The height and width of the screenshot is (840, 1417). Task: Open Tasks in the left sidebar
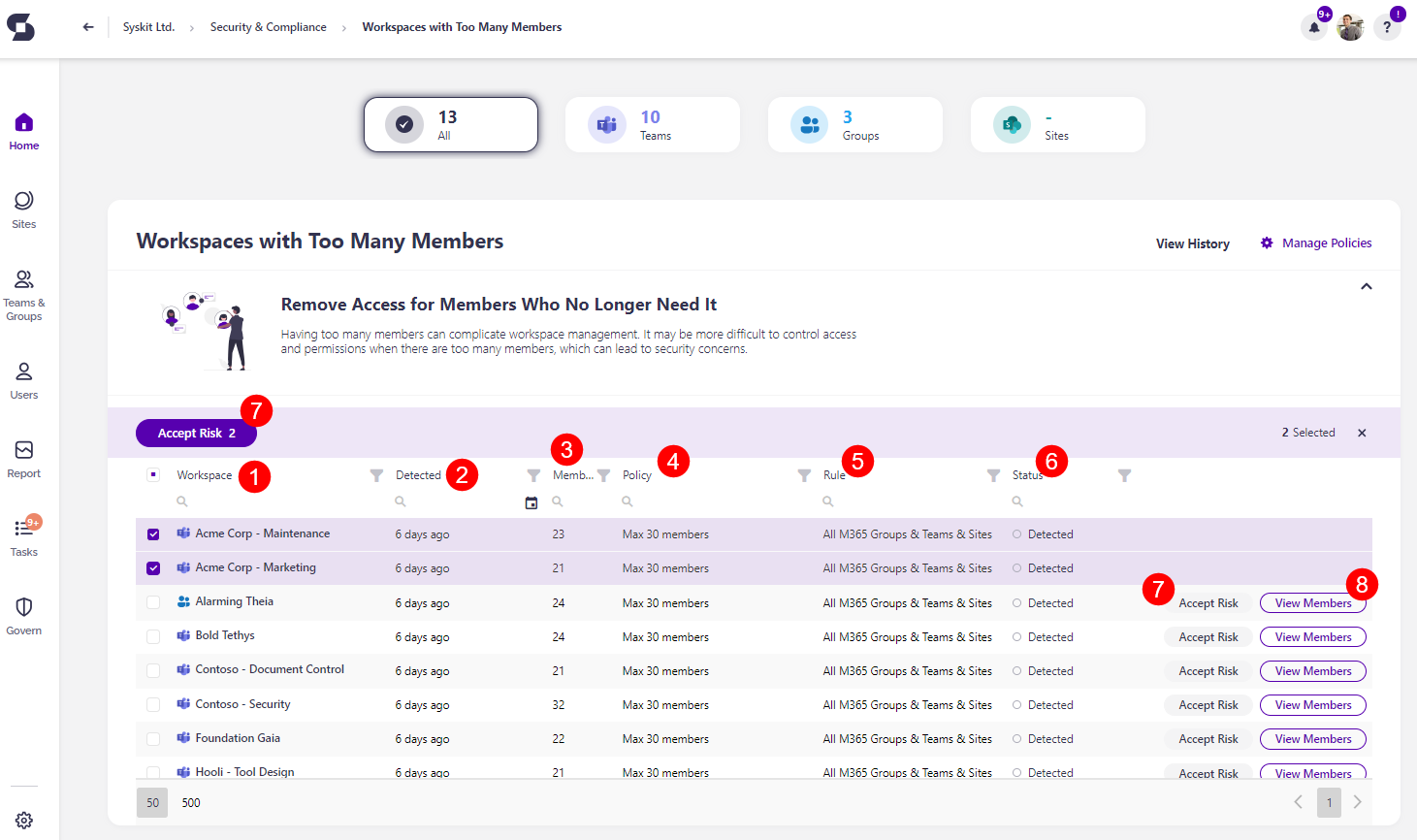pos(24,536)
